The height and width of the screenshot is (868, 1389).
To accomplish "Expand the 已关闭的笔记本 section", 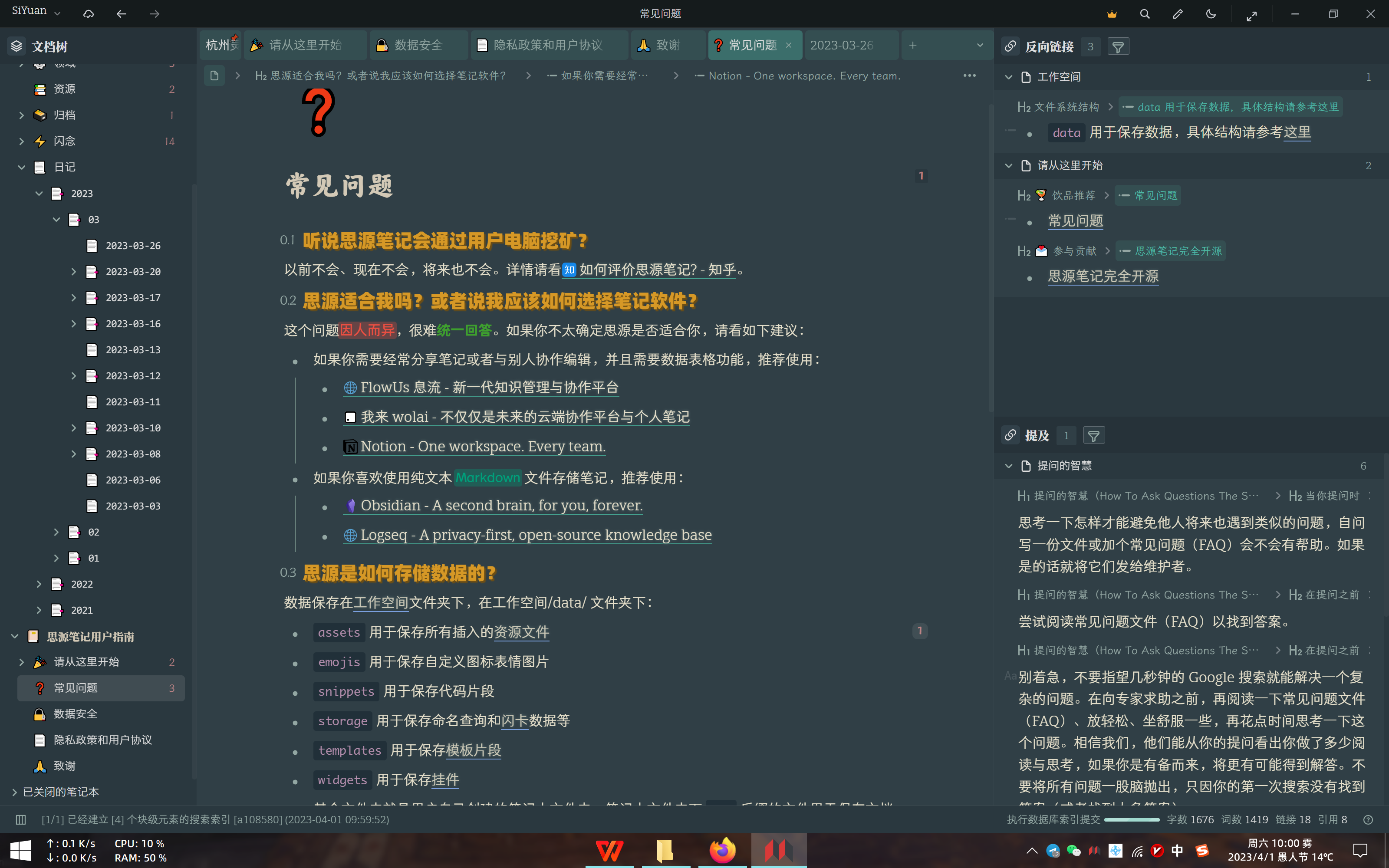I will [14, 792].
